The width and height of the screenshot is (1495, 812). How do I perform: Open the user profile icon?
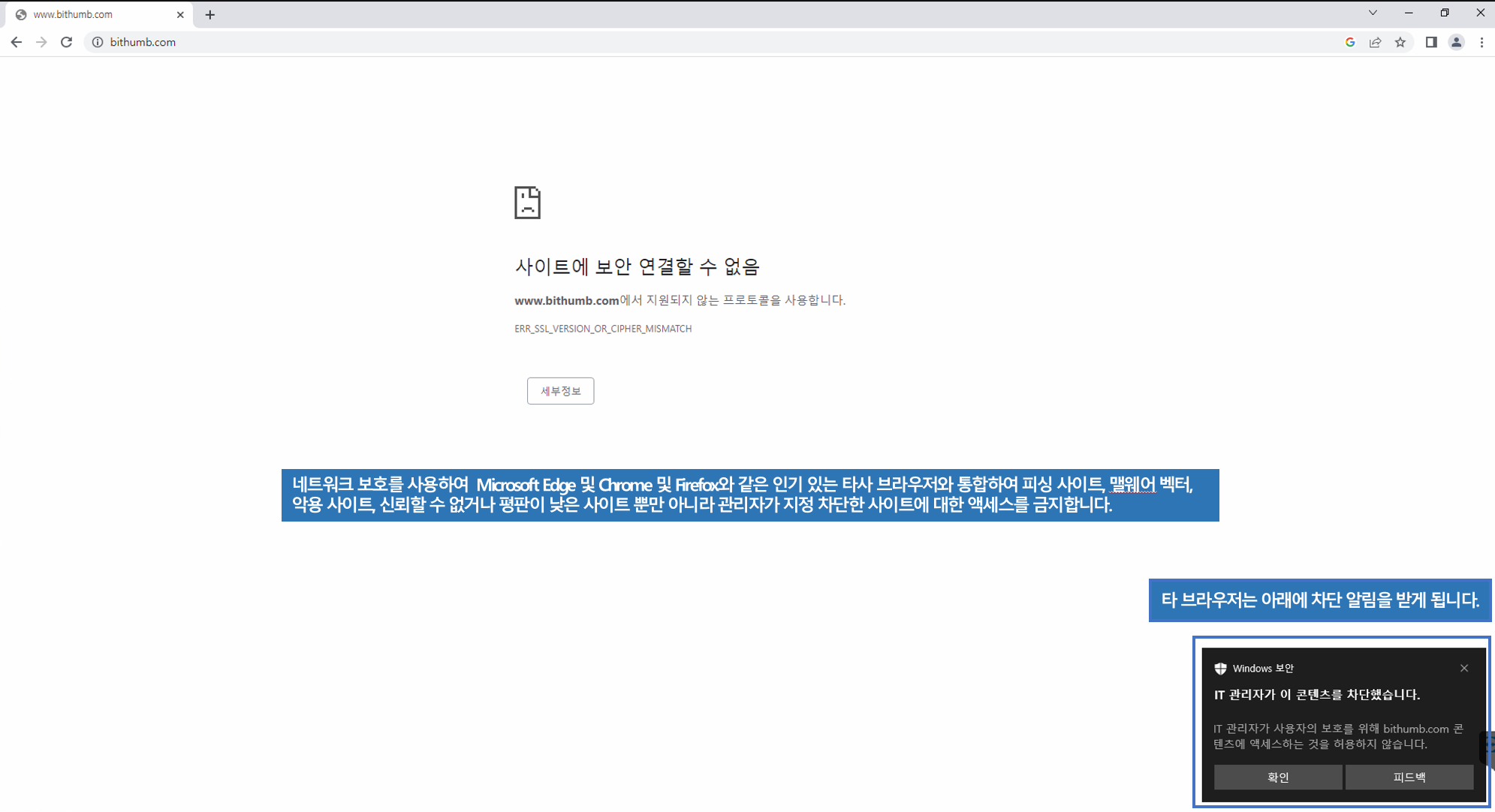[x=1456, y=42]
